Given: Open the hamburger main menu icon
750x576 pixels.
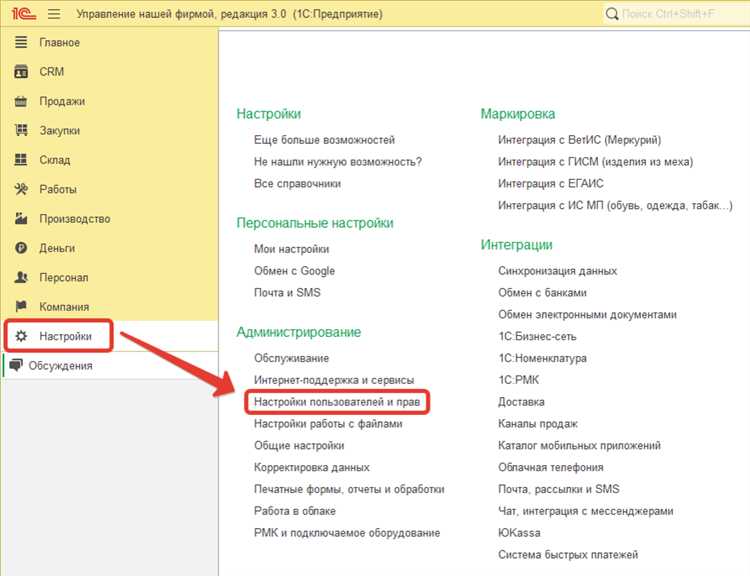Looking at the screenshot, I should [x=54, y=14].
